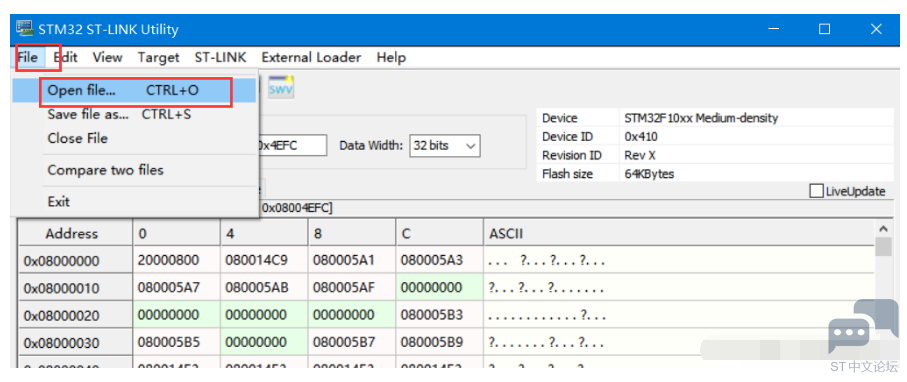Click the Address column header

(75, 233)
